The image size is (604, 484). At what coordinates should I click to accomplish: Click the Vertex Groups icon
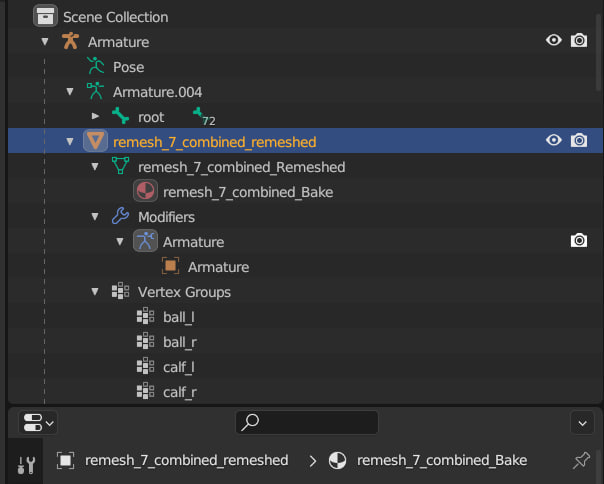tap(120, 292)
